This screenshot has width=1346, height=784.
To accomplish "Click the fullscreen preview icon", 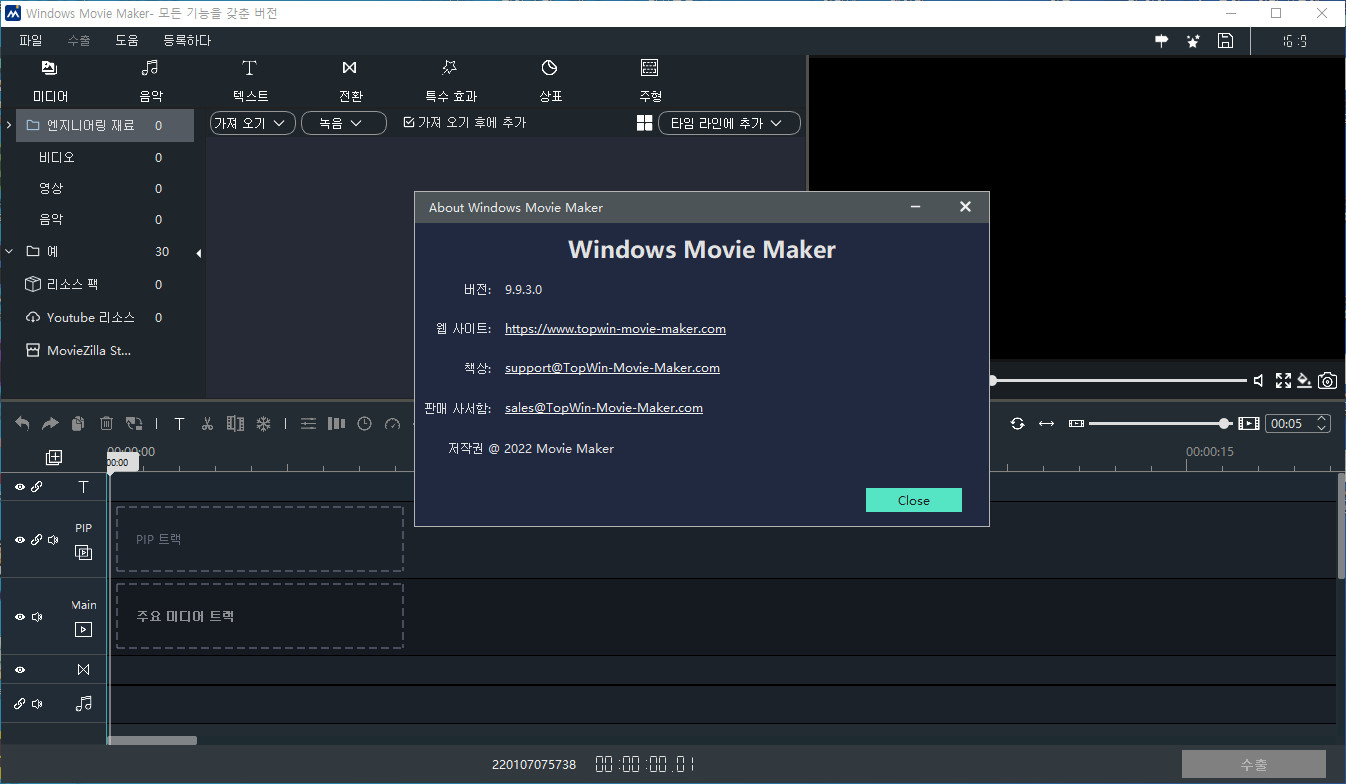I will [1283, 380].
